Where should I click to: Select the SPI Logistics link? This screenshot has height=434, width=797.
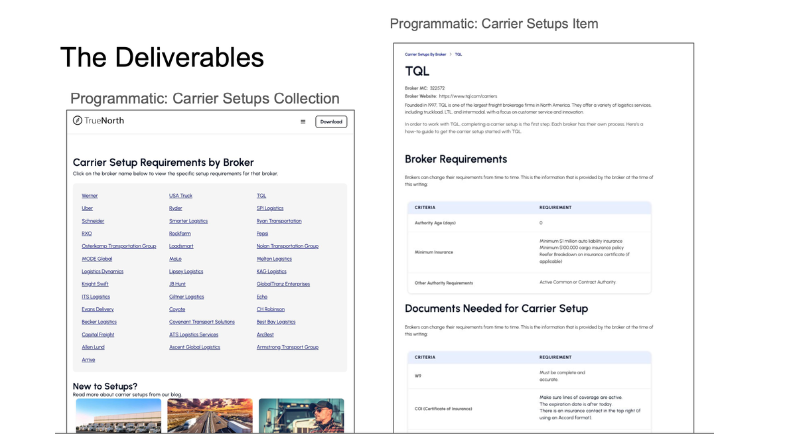point(270,208)
